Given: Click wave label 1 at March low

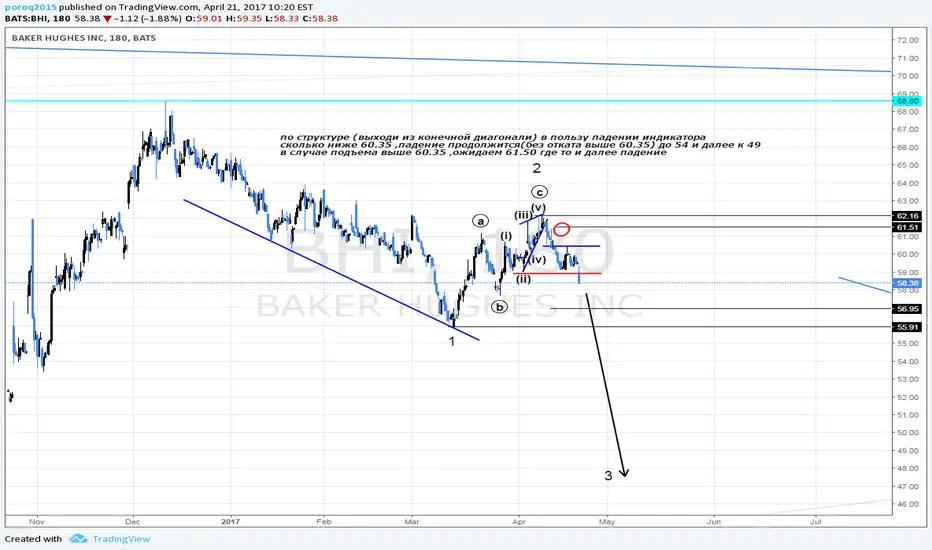Looking at the screenshot, I should pos(452,341).
